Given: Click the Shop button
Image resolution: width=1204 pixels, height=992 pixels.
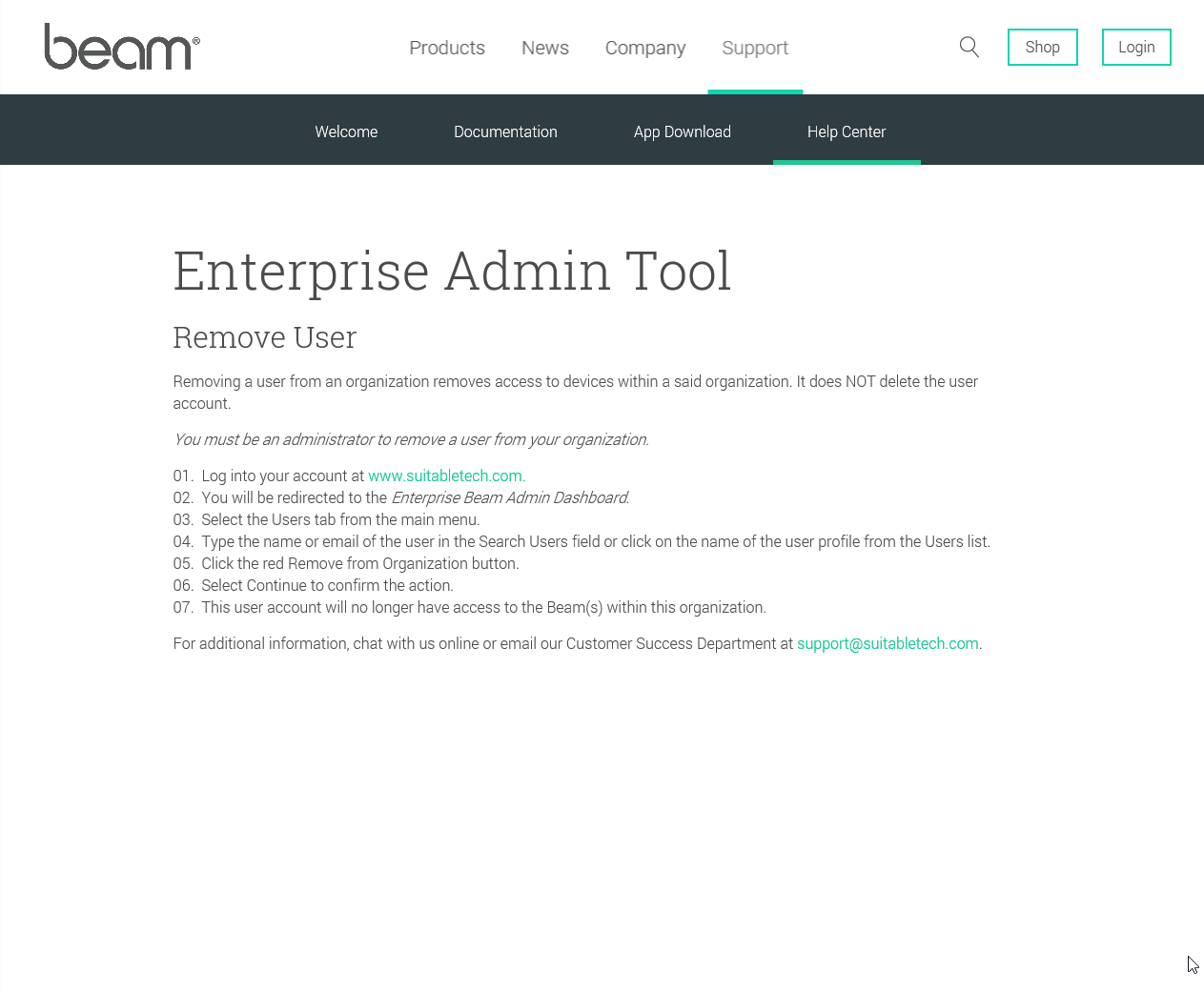Looking at the screenshot, I should point(1043,48).
